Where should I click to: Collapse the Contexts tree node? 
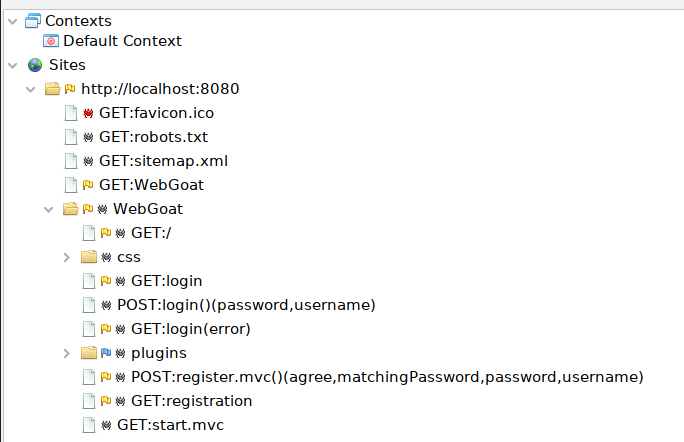[11, 20]
